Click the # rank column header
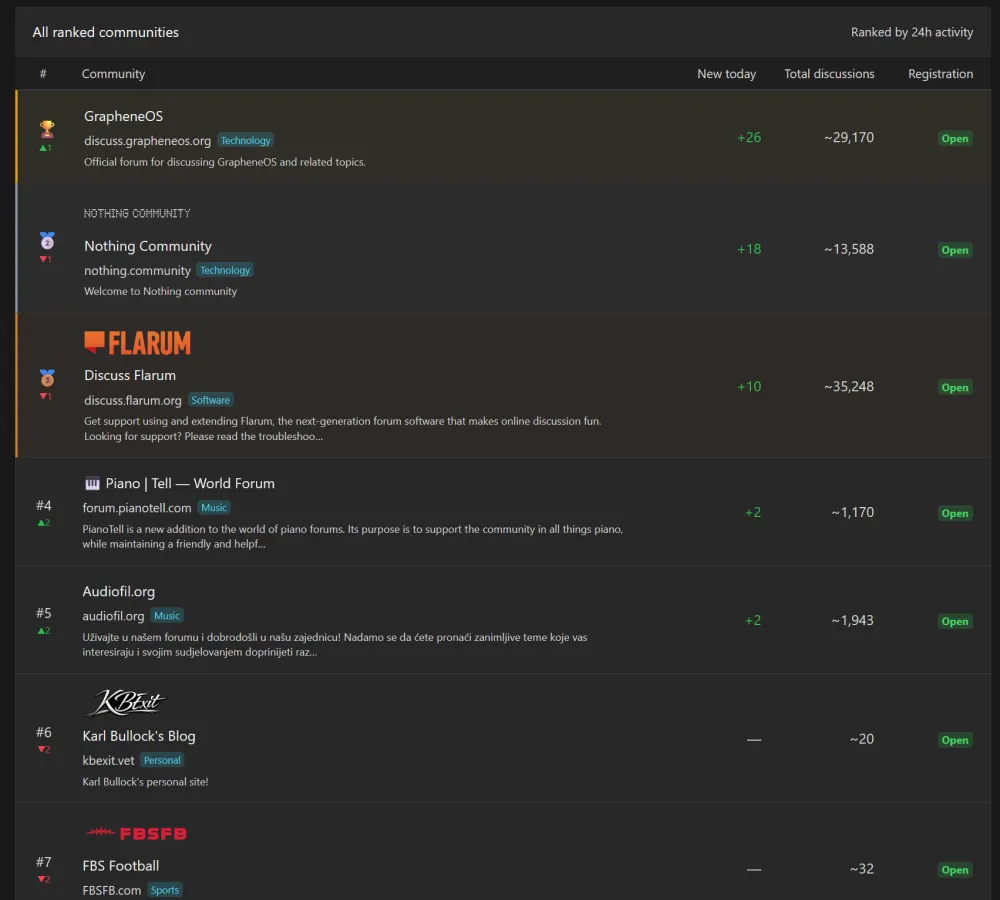The image size is (1000, 900). pyautogui.click(x=43, y=74)
